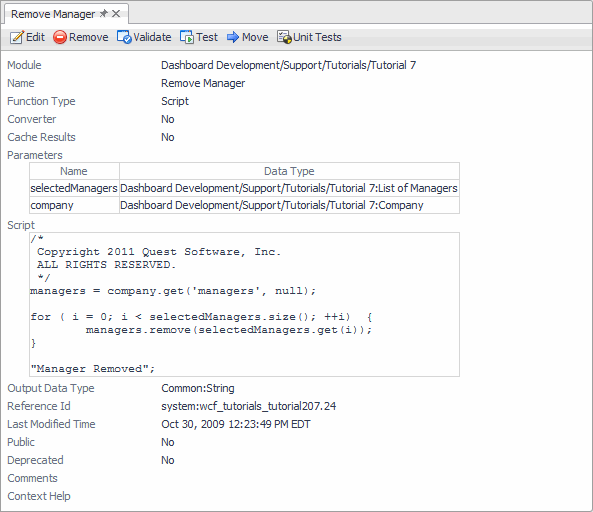Viewport: 593px width, 512px height.
Task: Open Edit from the toolbar label
Action: [x=35, y=37]
